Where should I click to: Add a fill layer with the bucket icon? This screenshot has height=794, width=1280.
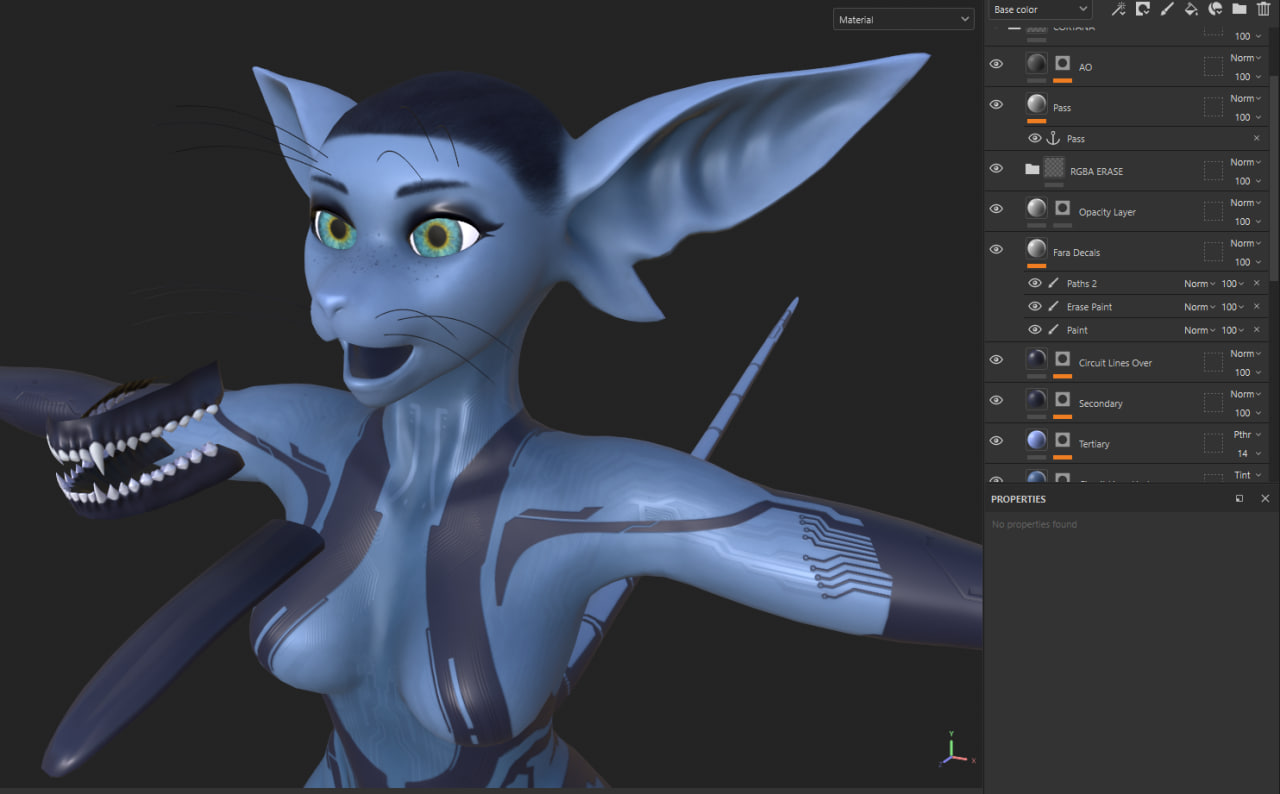click(x=1191, y=9)
